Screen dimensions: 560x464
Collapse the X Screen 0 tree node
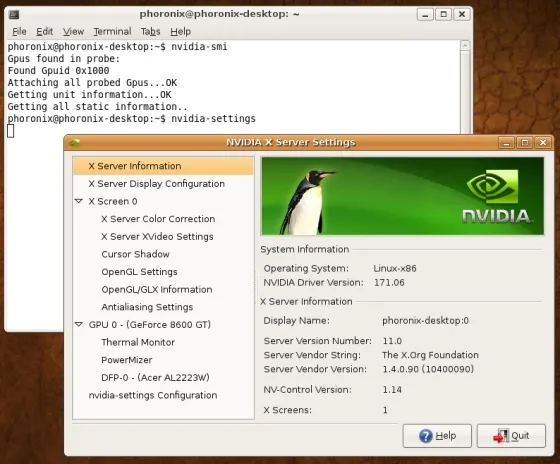tap(79, 201)
